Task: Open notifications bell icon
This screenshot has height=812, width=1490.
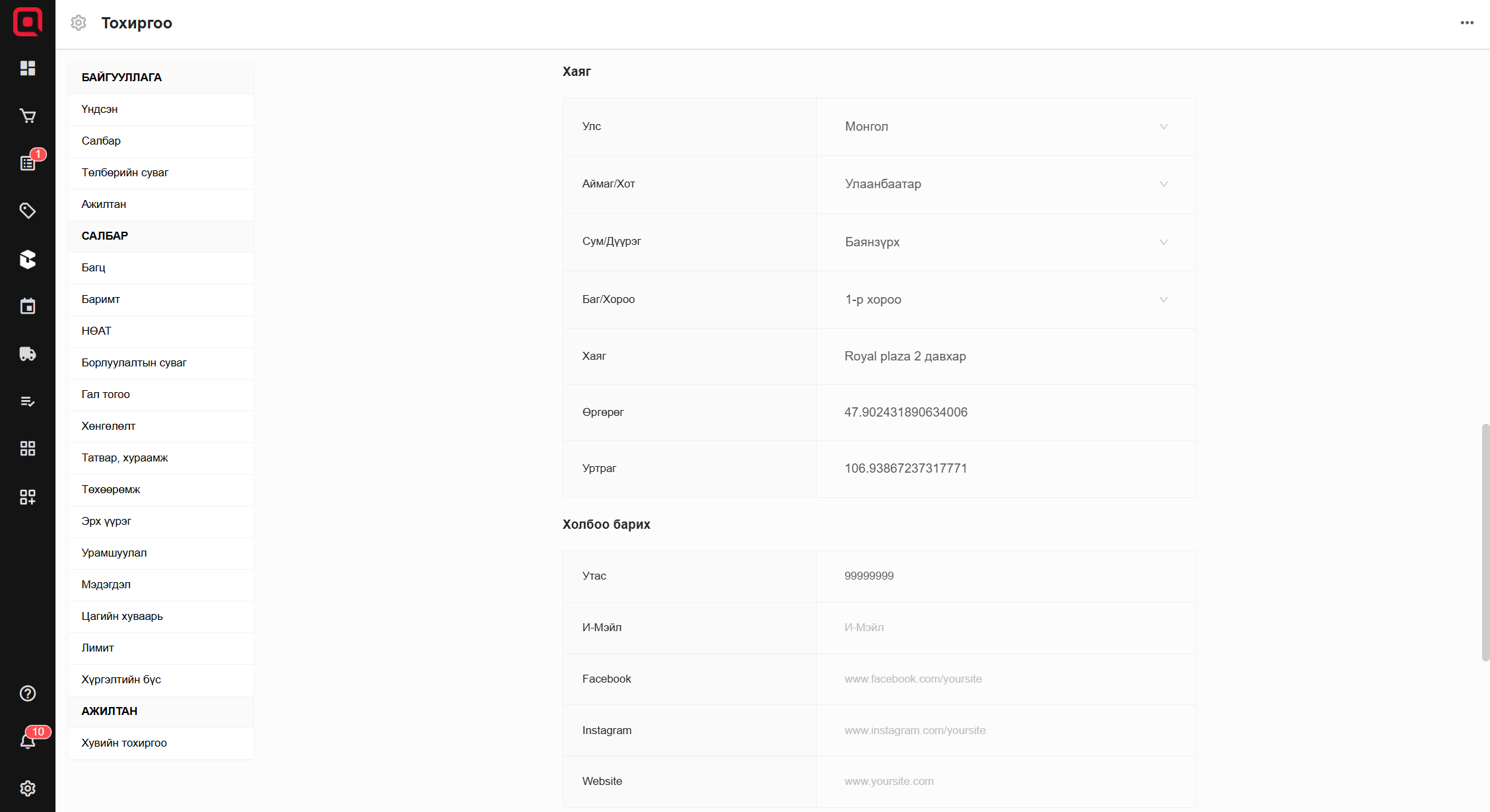Action: (x=28, y=741)
